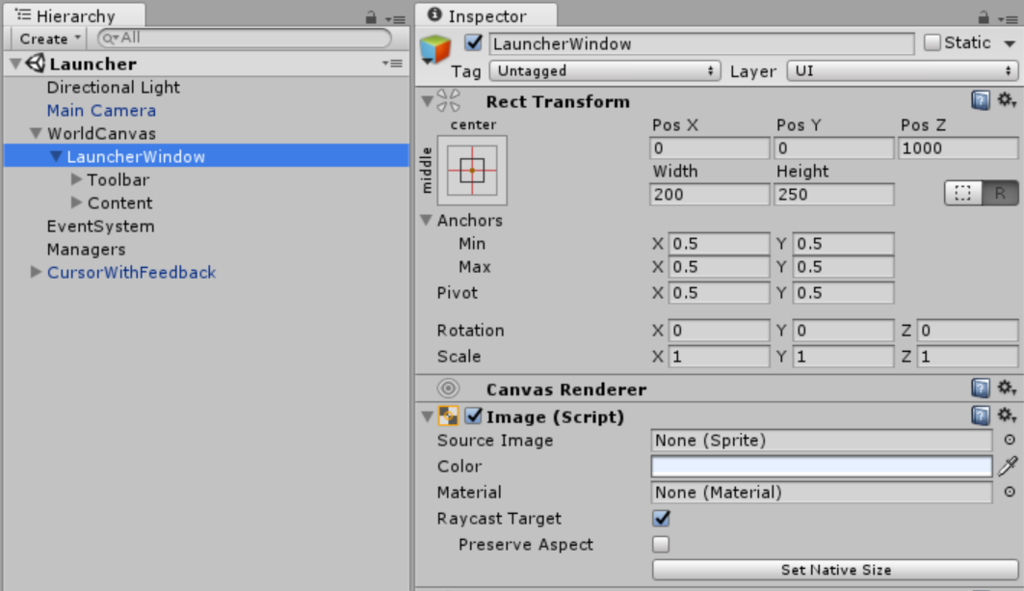Click the Anchors Min X field
The height and width of the screenshot is (591, 1024).
click(x=718, y=244)
